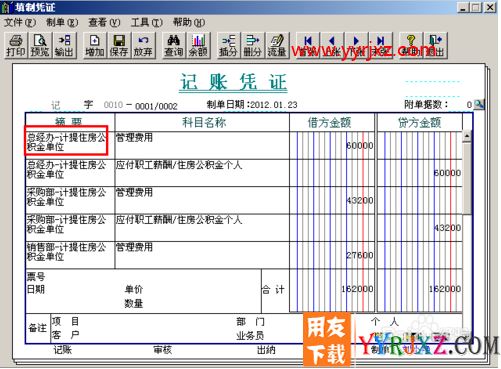Open the 文件 menu
Image resolution: width=501 pixels, height=369 pixels.
pos(20,23)
